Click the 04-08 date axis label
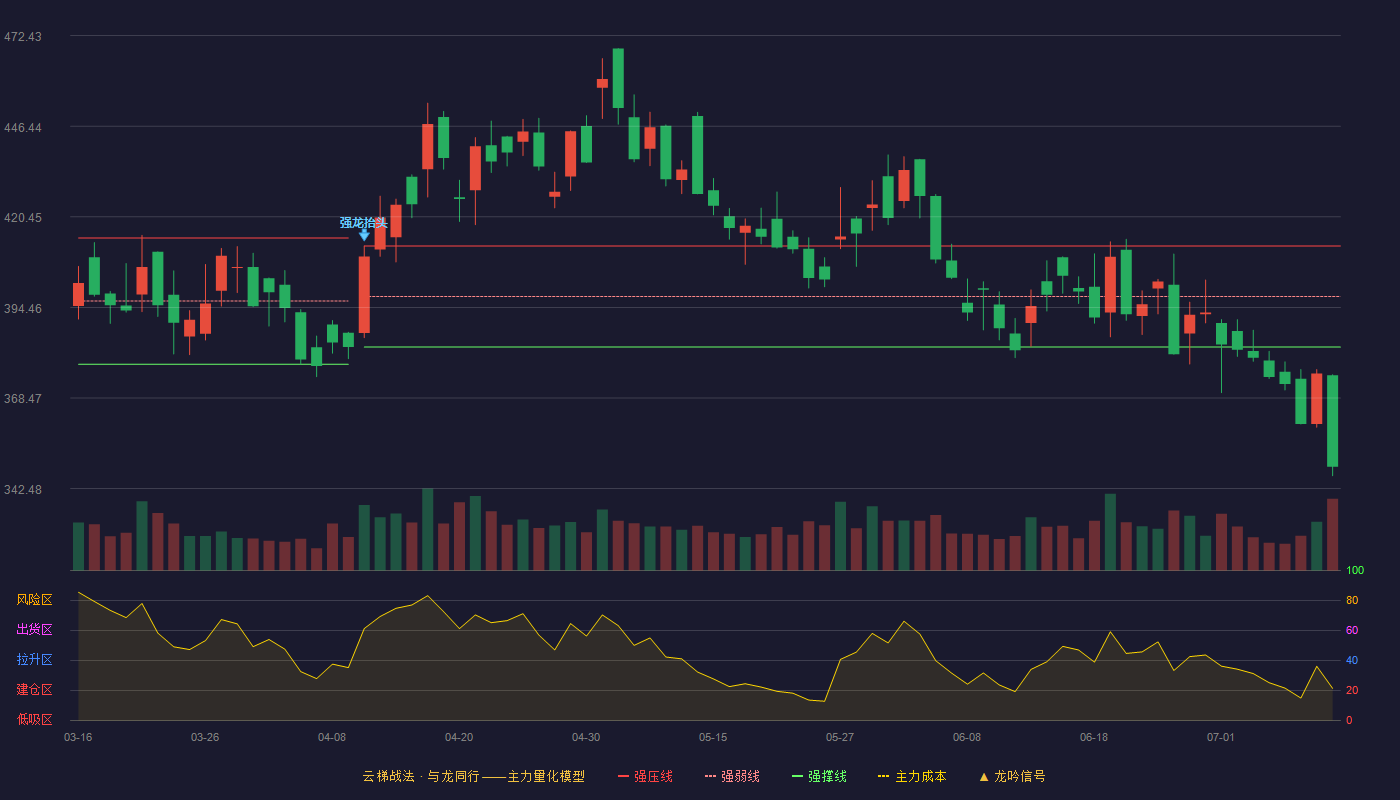 [332, 737]
